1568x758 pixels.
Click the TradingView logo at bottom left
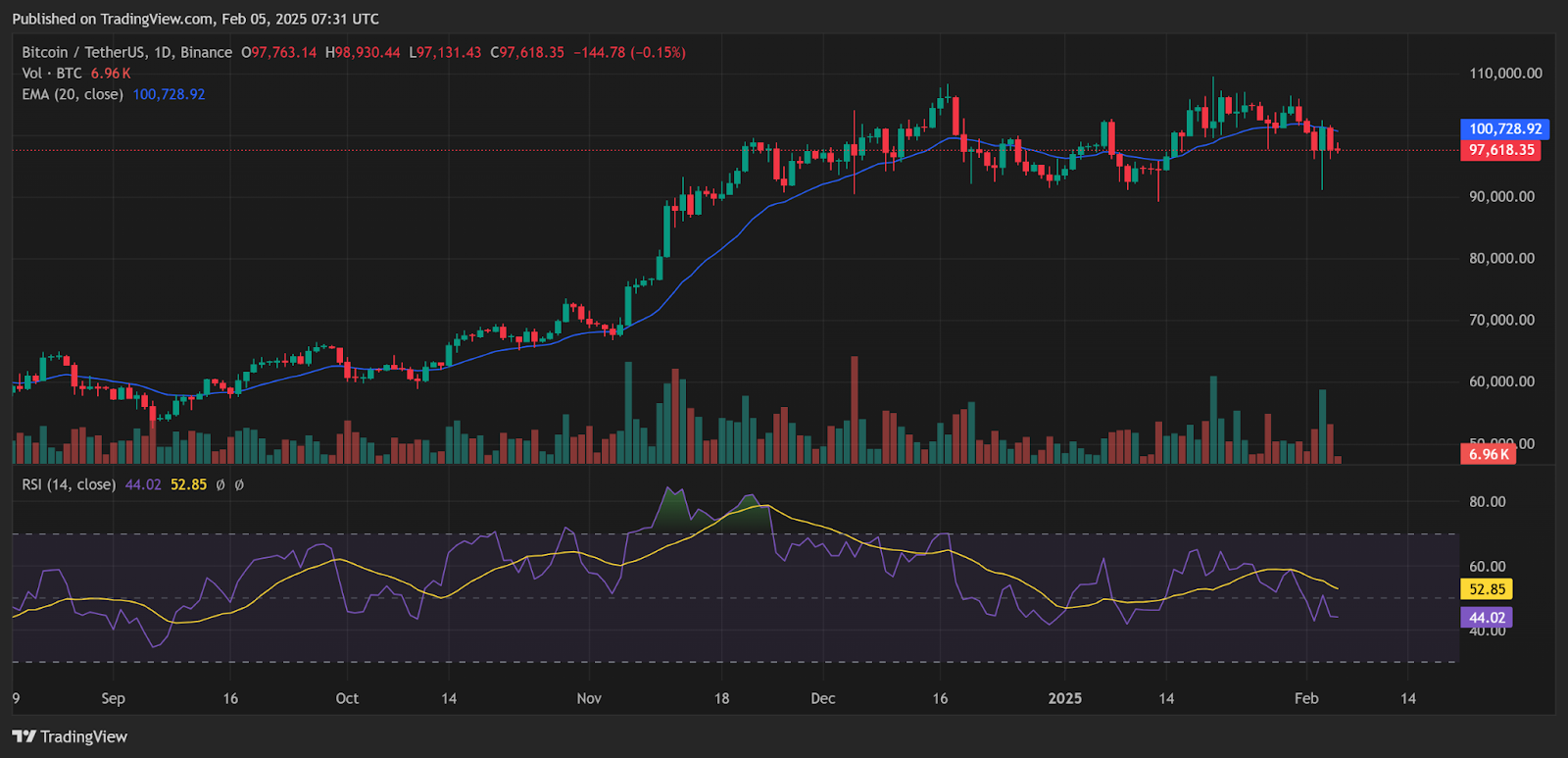pyautogui.click(x=70, y=736)
